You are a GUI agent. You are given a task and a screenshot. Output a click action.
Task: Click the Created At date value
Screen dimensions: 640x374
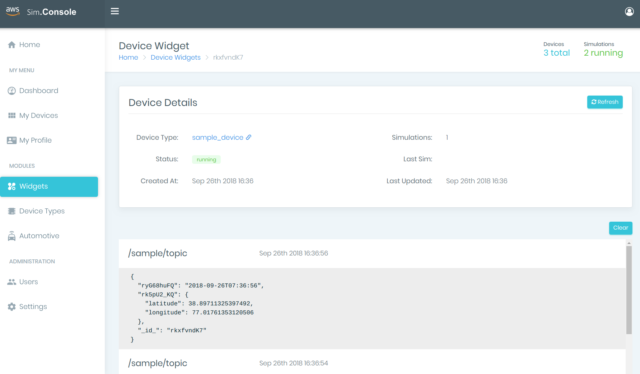tap(222, 181)
